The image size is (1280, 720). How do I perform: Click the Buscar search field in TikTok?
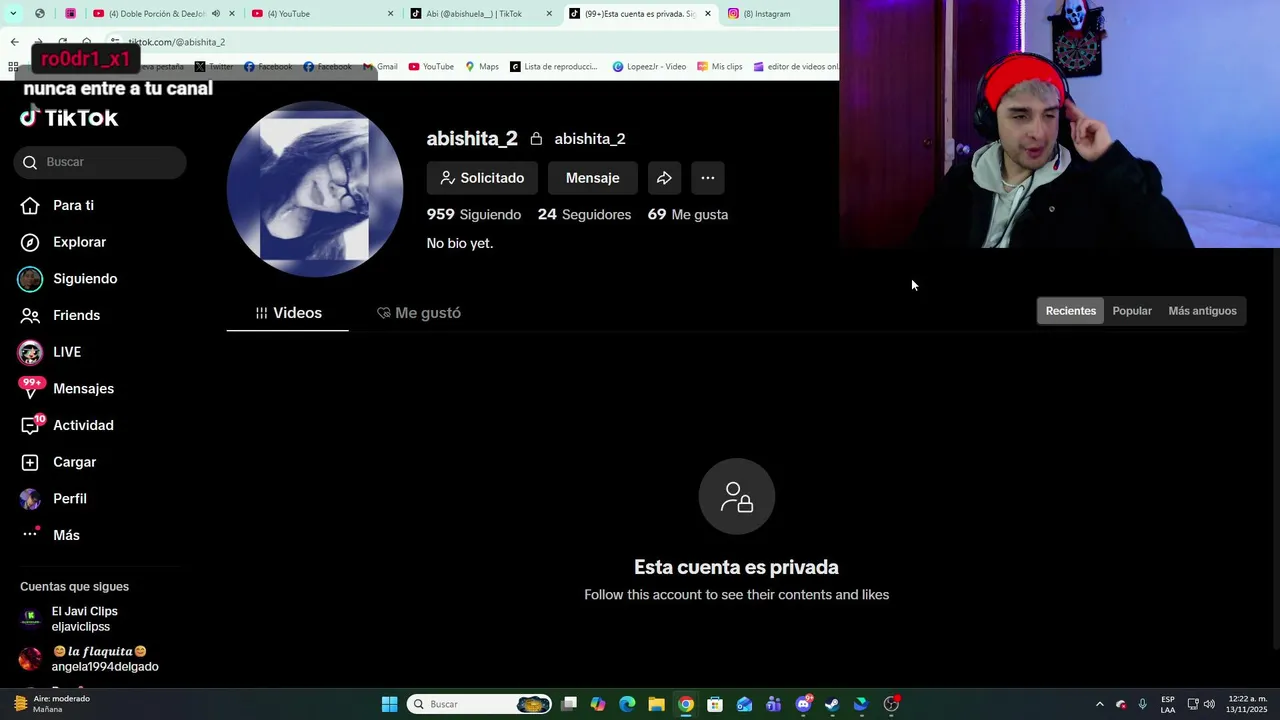(100, 162)
